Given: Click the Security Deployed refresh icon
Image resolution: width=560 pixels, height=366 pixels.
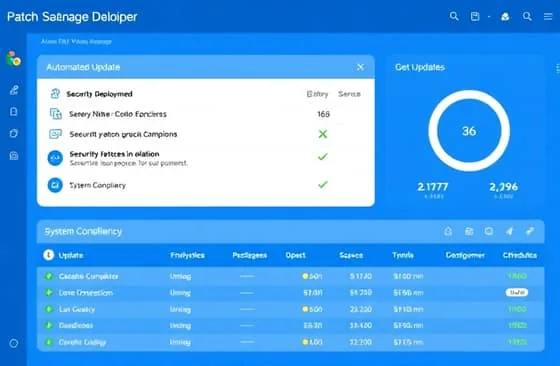Looking at the screenshot, I should point(55,94).
